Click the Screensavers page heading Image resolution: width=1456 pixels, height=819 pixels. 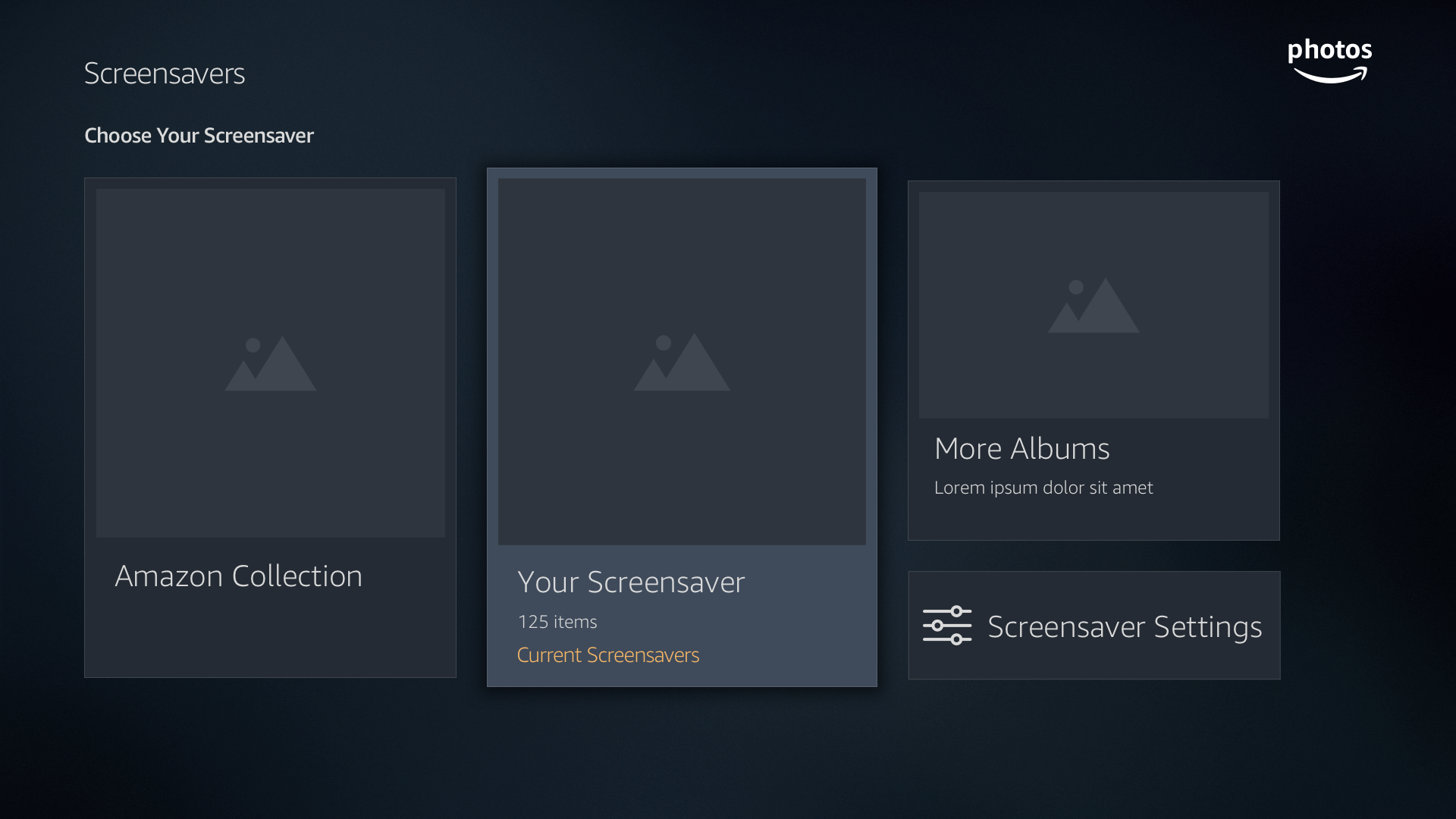[165, 74]
